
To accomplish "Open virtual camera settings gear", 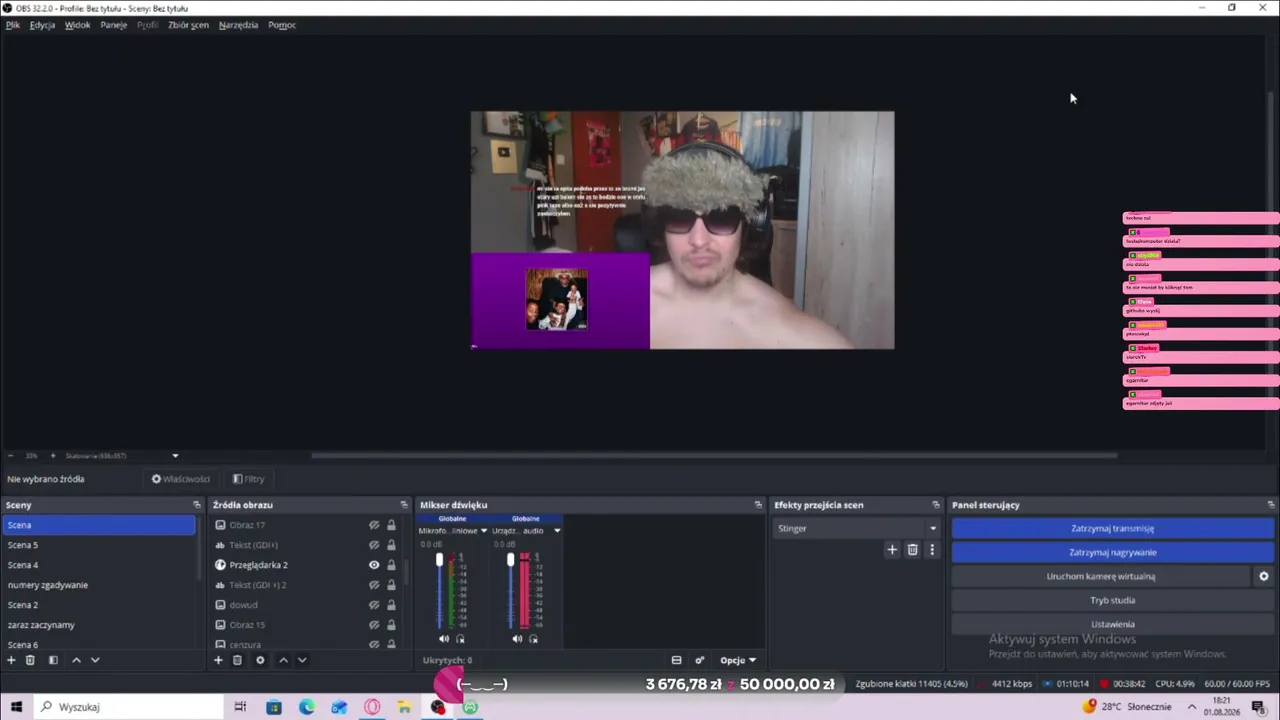I will pyautogui.click(x=1263, y=576).
